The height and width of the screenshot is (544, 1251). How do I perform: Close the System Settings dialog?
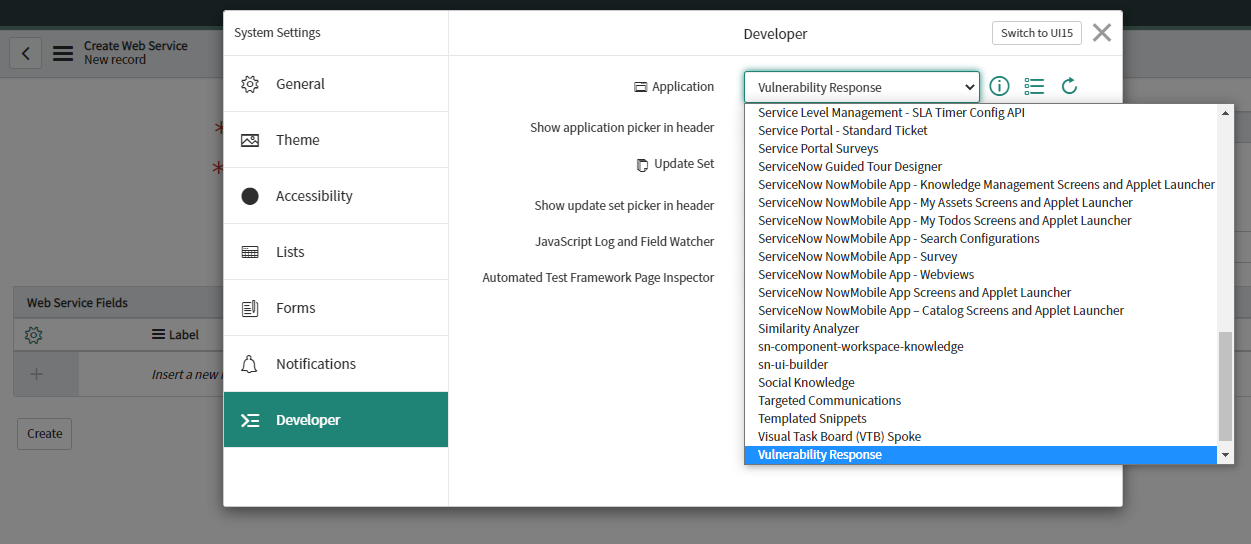click(1102, 33)
